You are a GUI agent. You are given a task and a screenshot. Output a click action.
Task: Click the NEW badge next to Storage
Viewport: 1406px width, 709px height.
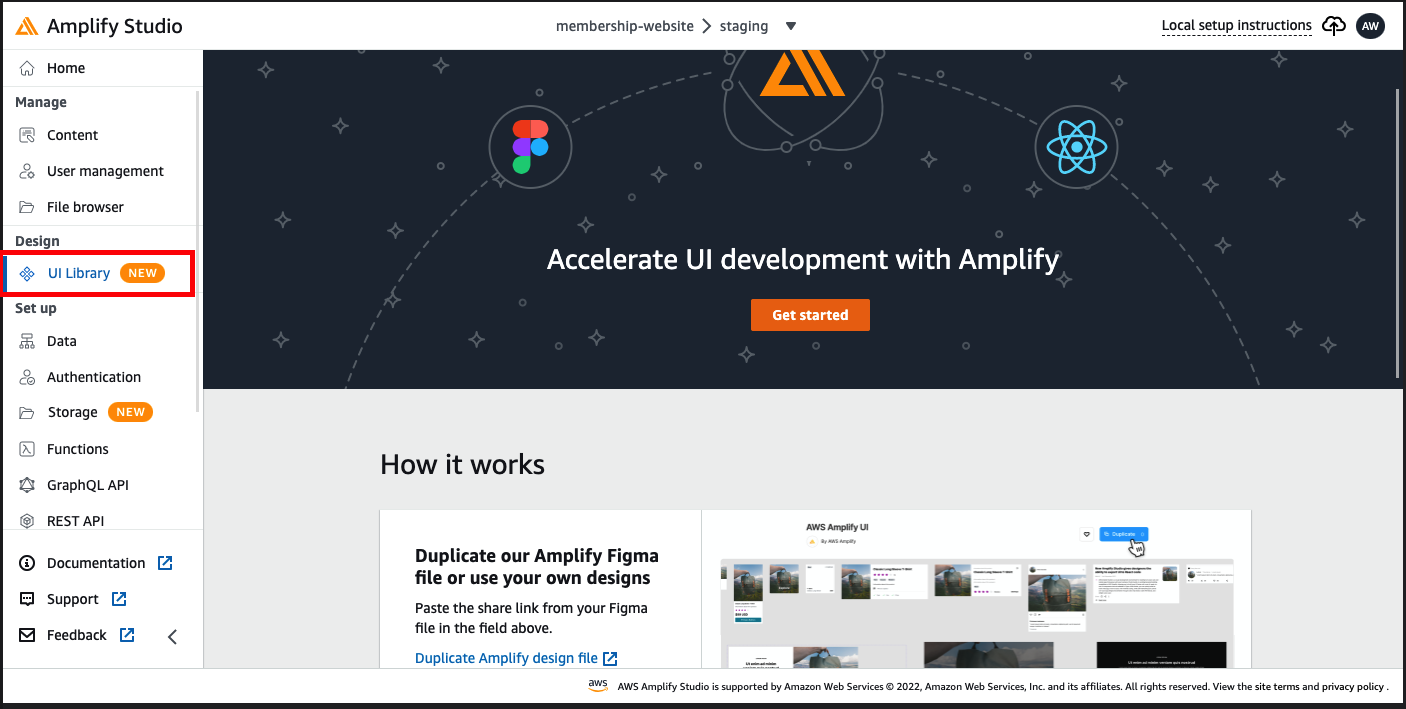(130, 412)
